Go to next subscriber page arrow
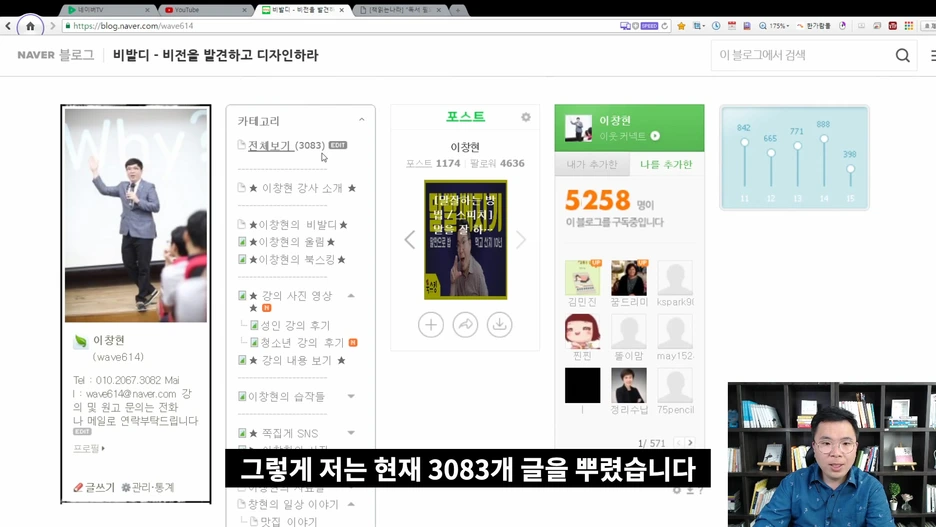This screenshot has width=936, height=527. click(690, 443)
